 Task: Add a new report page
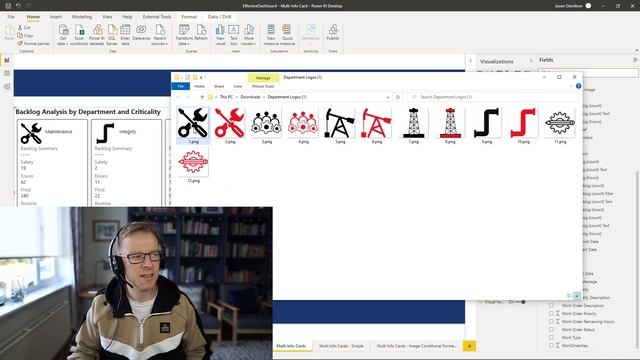(x=469, y=346)
